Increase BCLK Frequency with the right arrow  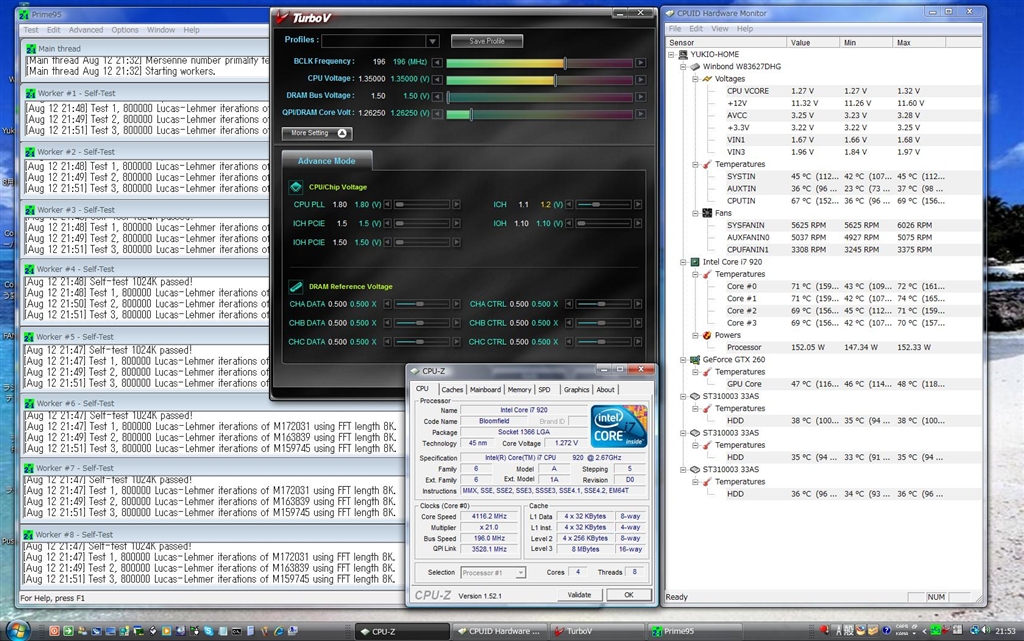point(641,62)
